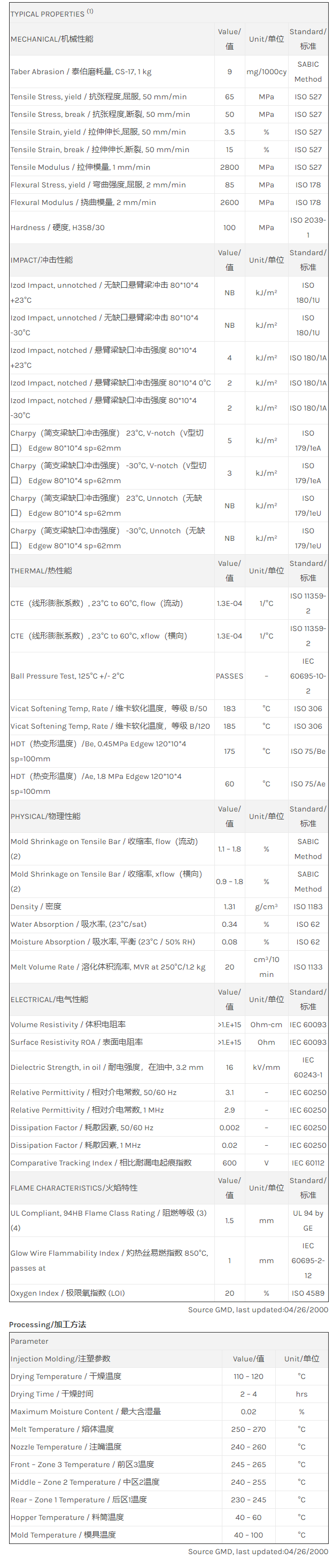The width and height of the screenshot is (333, 1568).
Task: Click the Oxygen Index / 极限氧指数 row label
Action: click(68, 1293)
